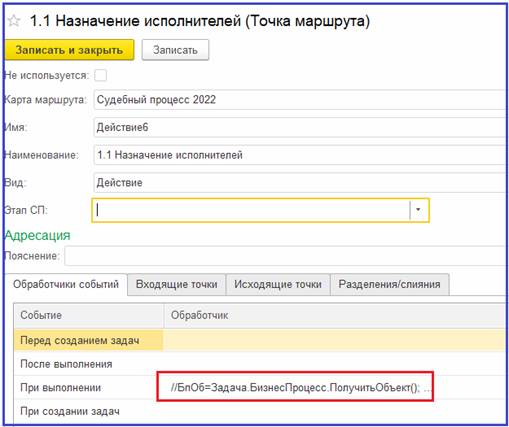The width and height of the screenshot is (509, 427).
Task: Click the Записать и закрыть button
Action: pyautogui.click(x=69, y=50)
